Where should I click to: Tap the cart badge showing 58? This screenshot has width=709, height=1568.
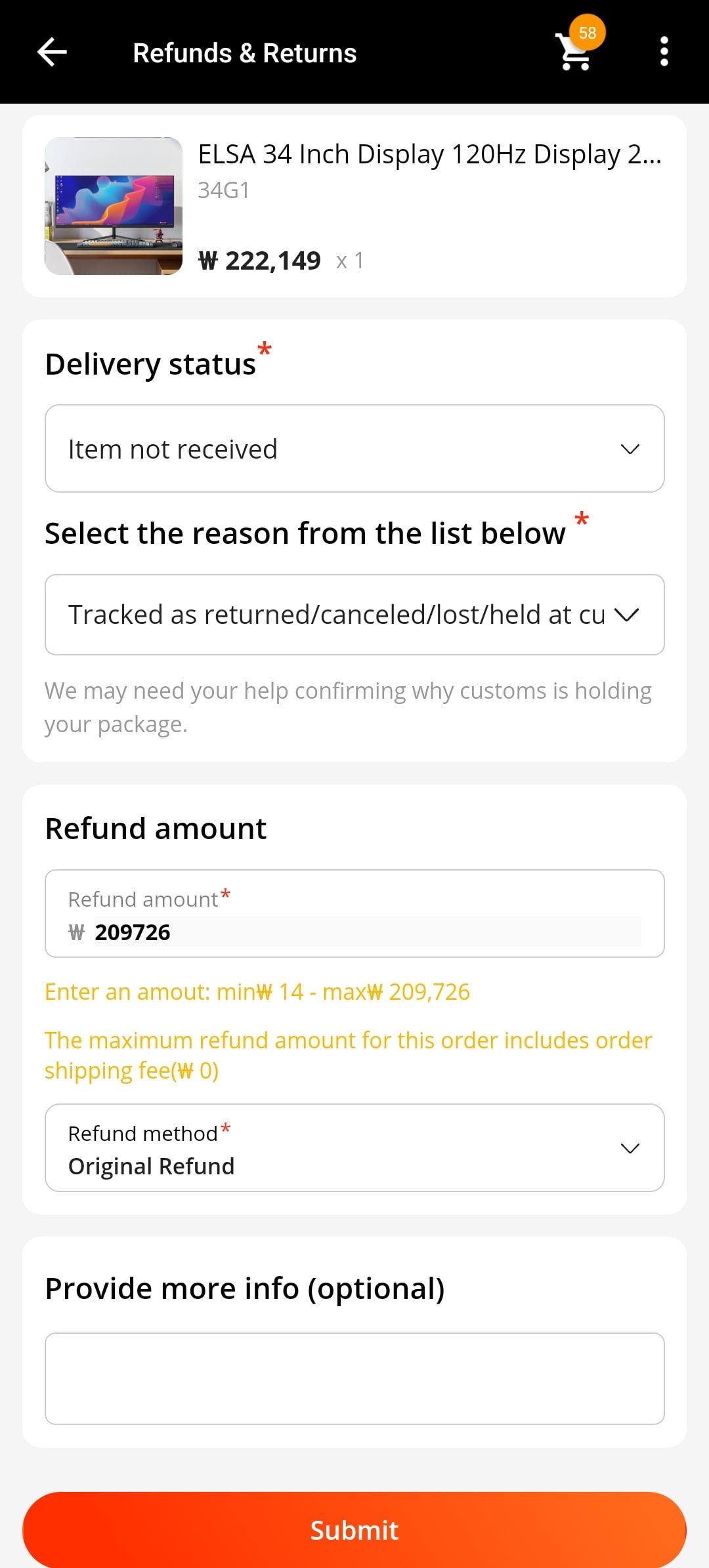(588, 32)
